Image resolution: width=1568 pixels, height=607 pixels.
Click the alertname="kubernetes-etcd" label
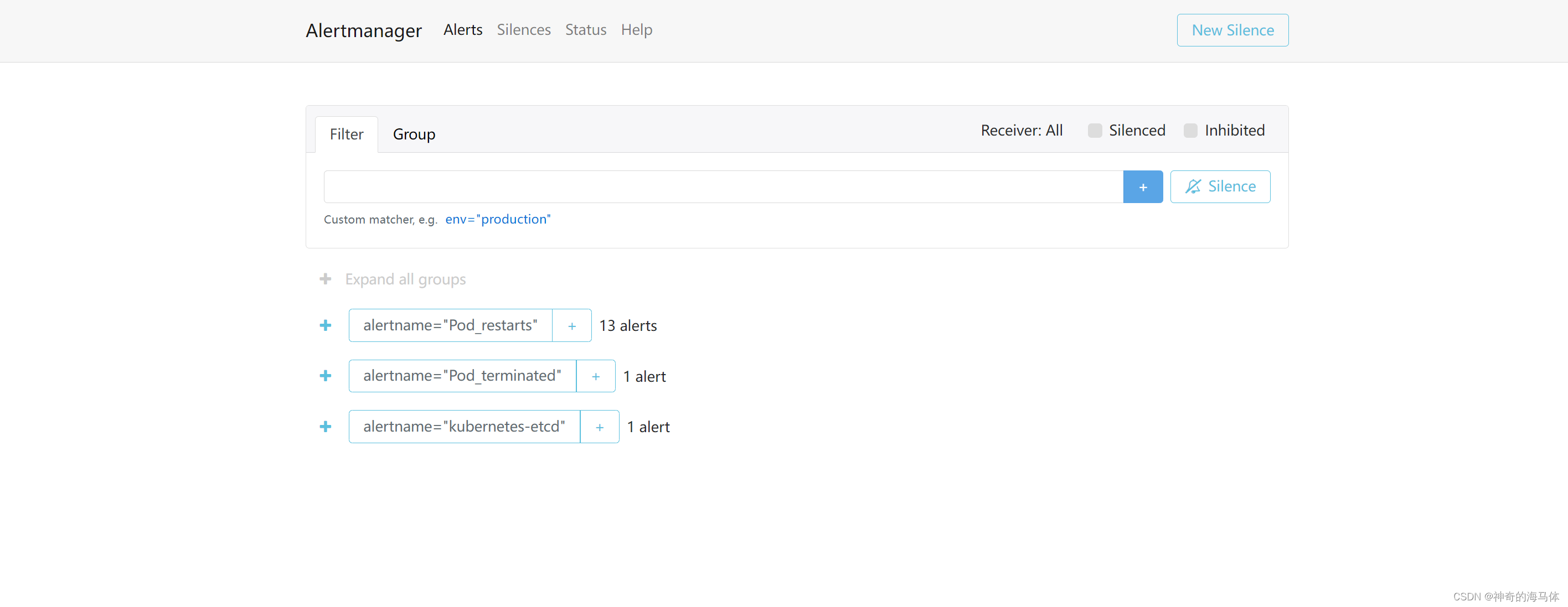(465, 427)
